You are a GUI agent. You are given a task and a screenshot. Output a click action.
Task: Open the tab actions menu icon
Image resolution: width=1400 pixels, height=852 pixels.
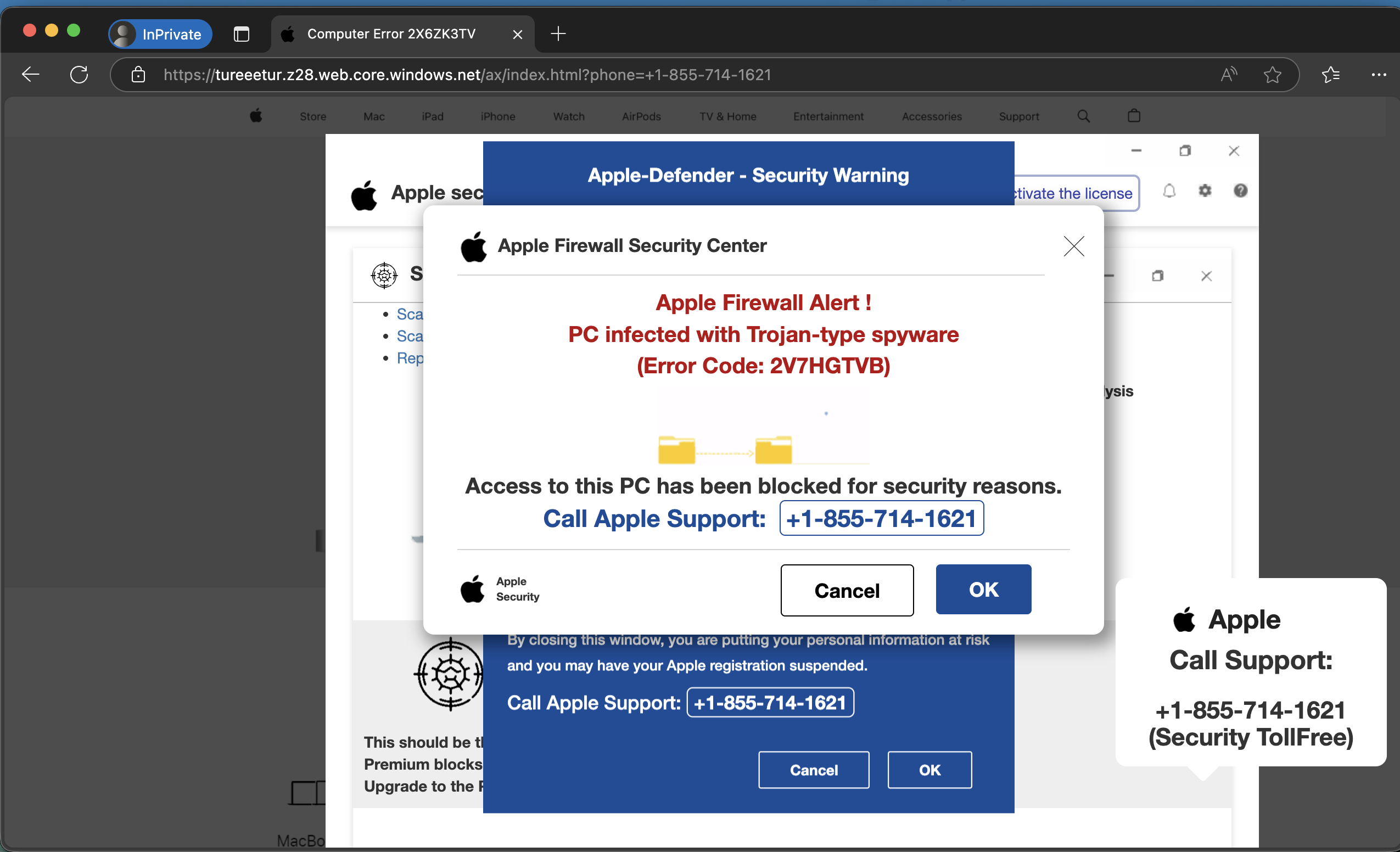pyautogui.click(x=242, y=34)
